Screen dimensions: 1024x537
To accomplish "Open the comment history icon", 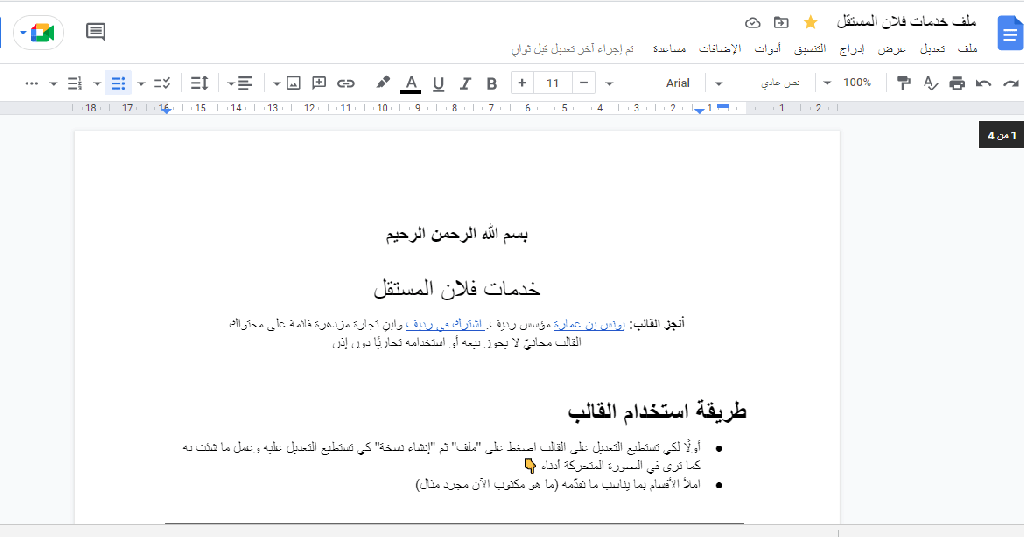I will pyautogui.click(x=95, y=31).
